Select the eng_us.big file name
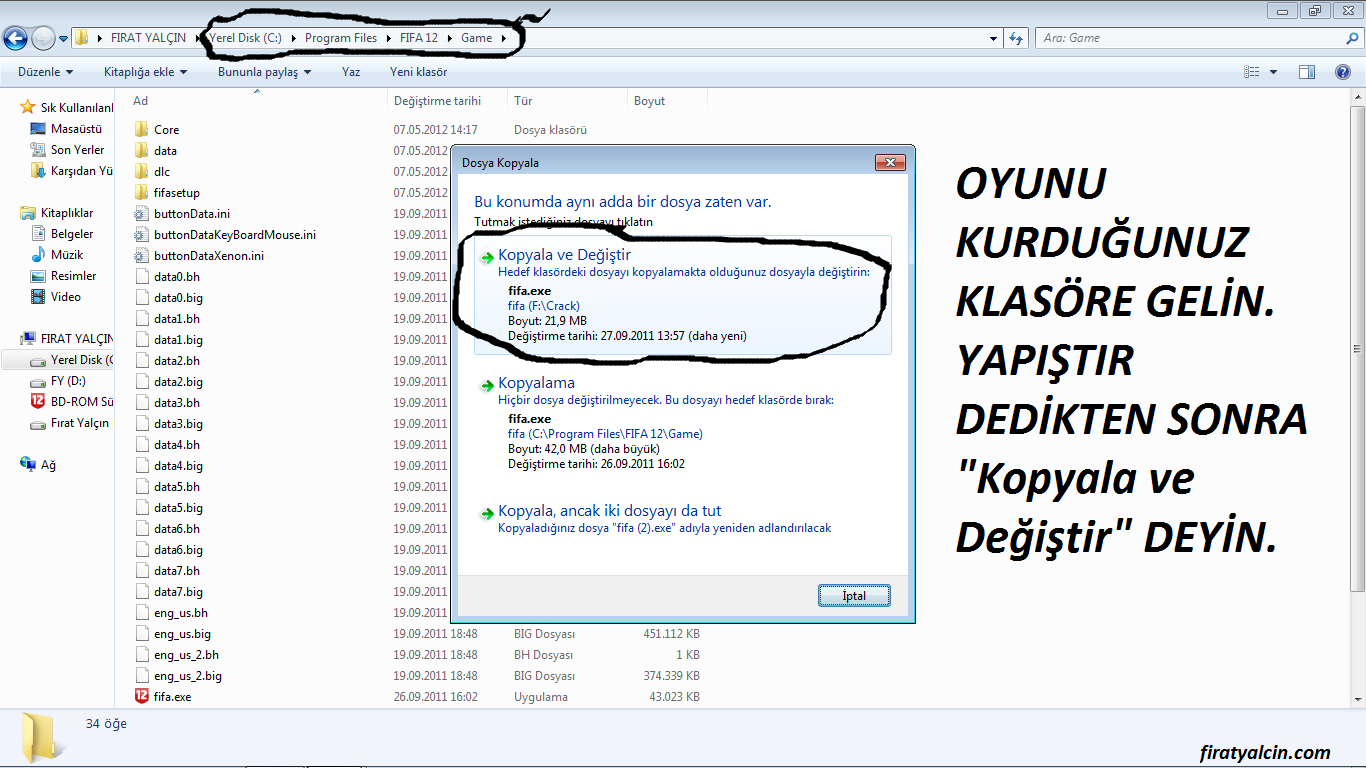The height and width of the screenshot is (768, 1366). coord(182,633)
